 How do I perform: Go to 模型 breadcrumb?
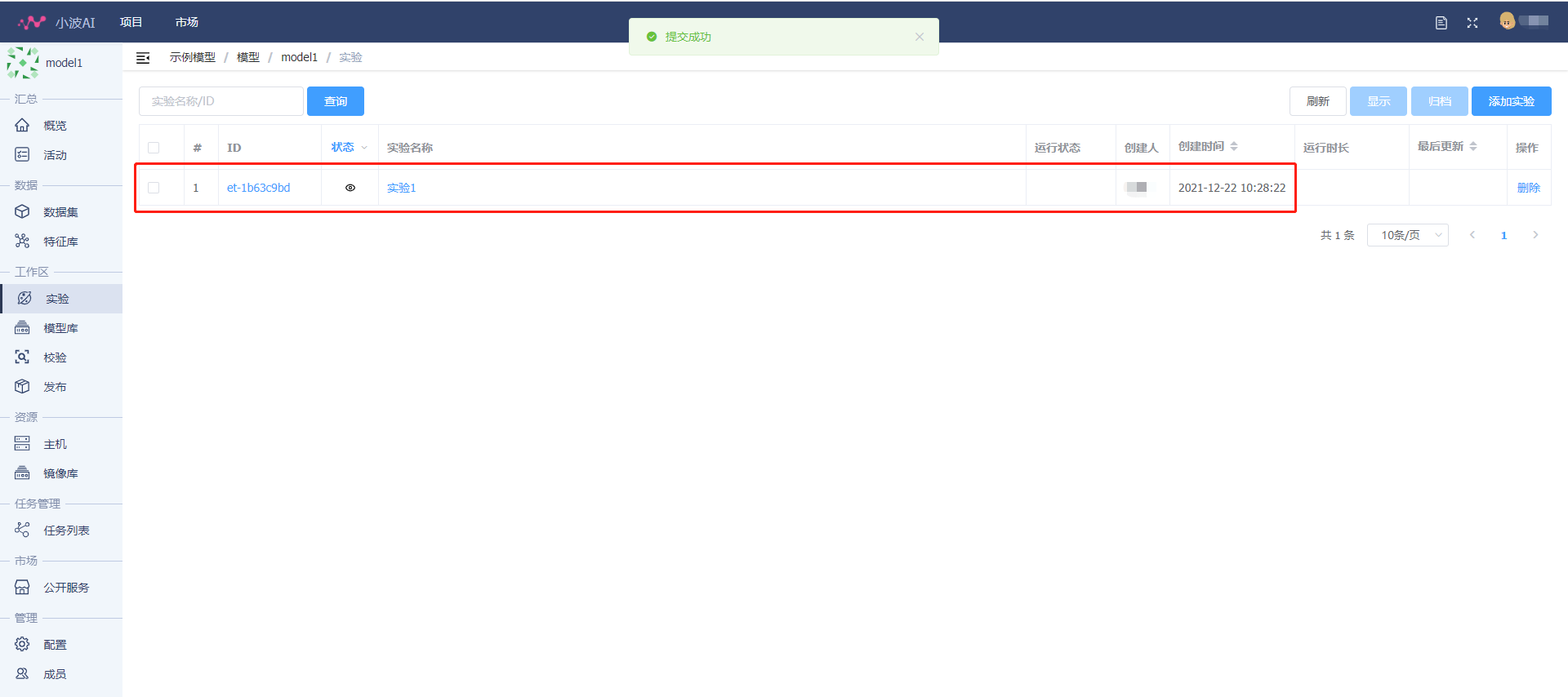click(x=248, y=57)
